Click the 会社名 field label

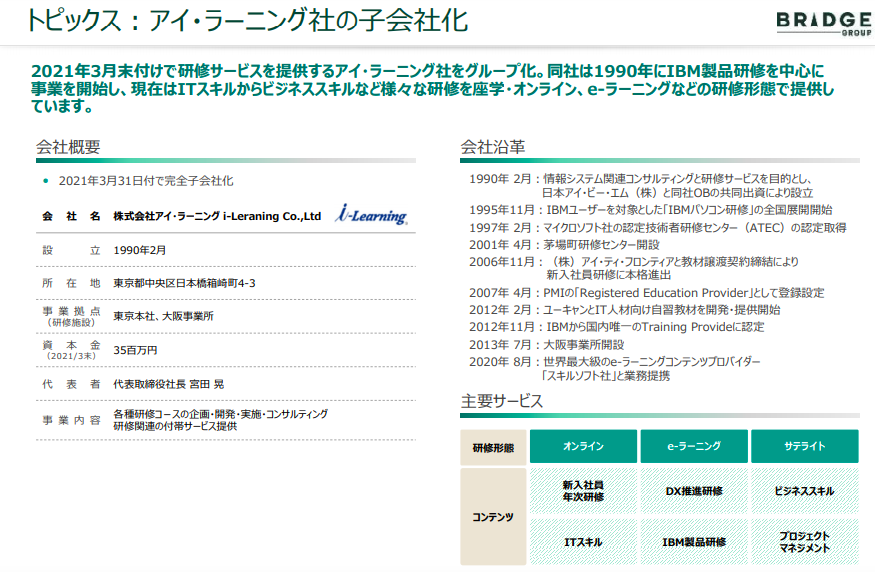tap(71, 216)
